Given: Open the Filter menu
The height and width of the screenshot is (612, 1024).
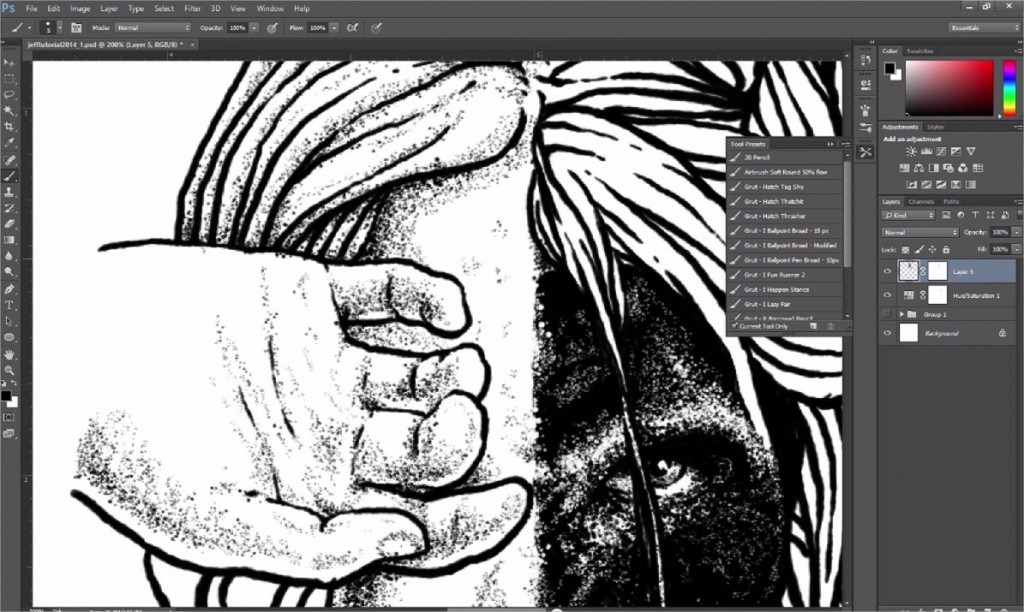Looking at the screenshot, I should (x=191, y=8).
